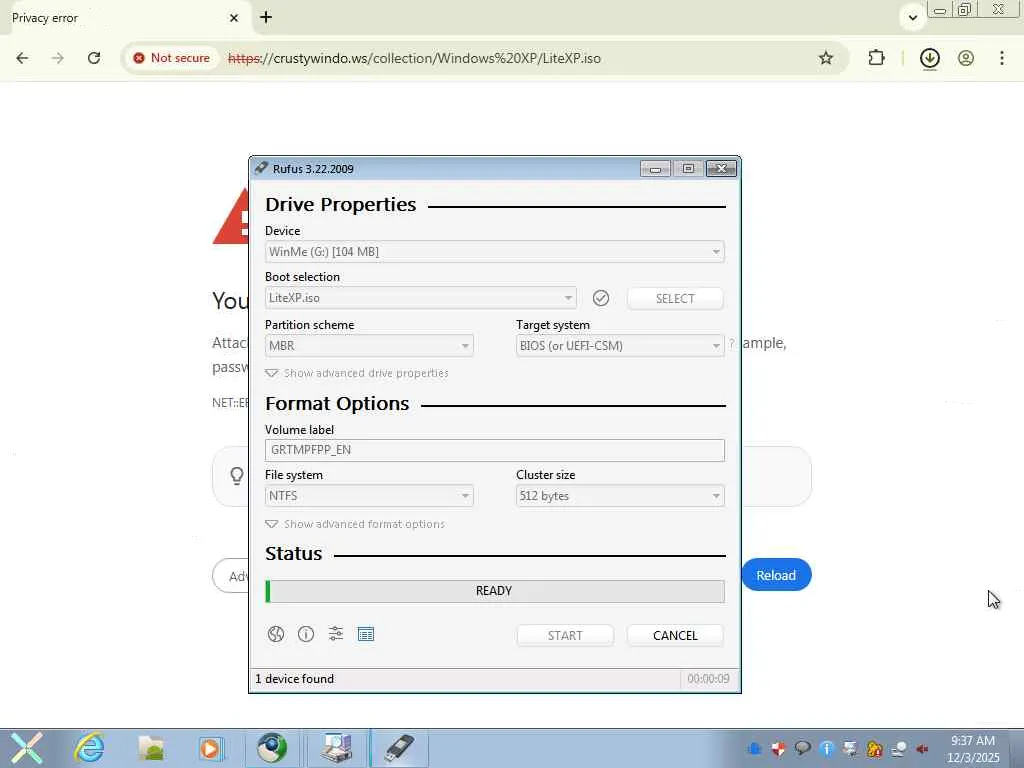Image resolution: width=1024 pixels, height=768 pixels.
Task: Close the Privacy error tab
Action: pyautogui.click(x=234, y=18)
